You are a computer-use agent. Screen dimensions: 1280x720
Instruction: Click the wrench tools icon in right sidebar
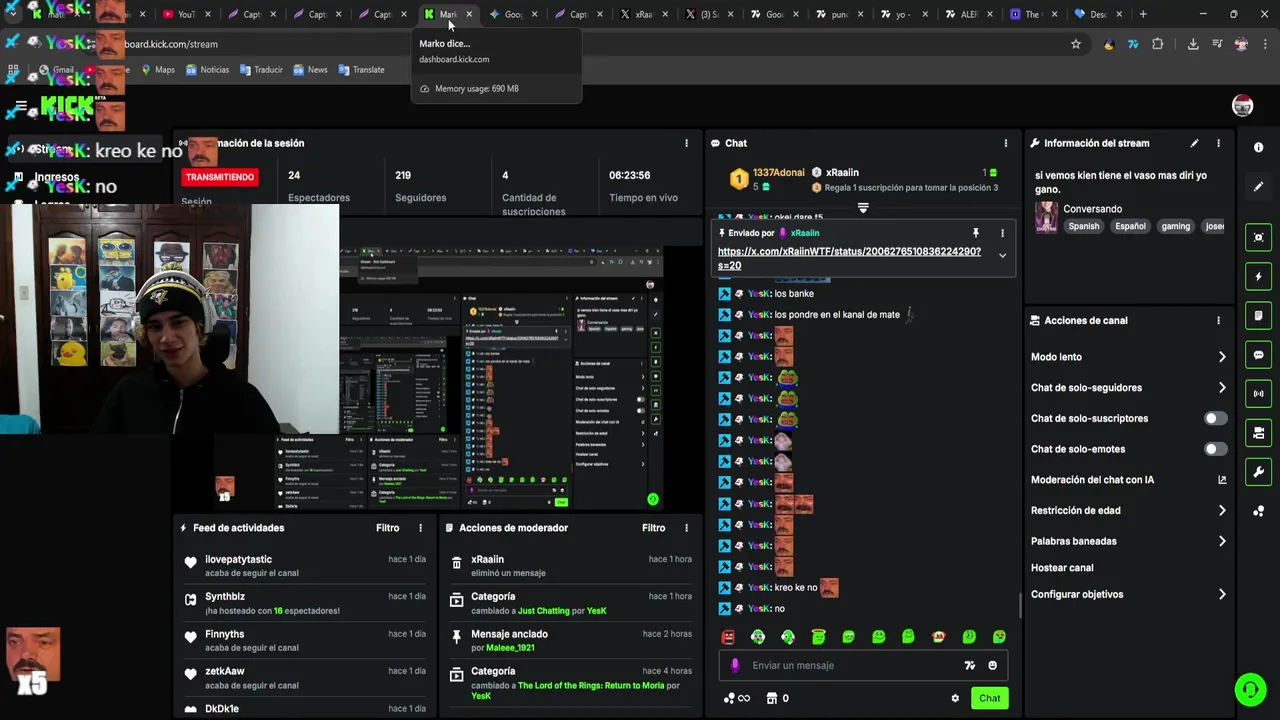point(1258,472)
